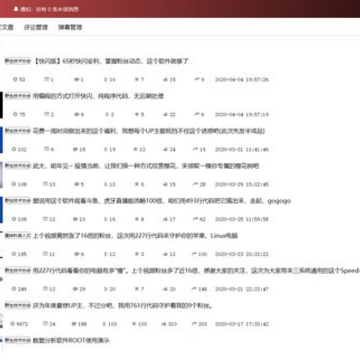Click timestamp 2020-03-25 11:59:58
The image size is (360, 360).
[x=242, y=219]
